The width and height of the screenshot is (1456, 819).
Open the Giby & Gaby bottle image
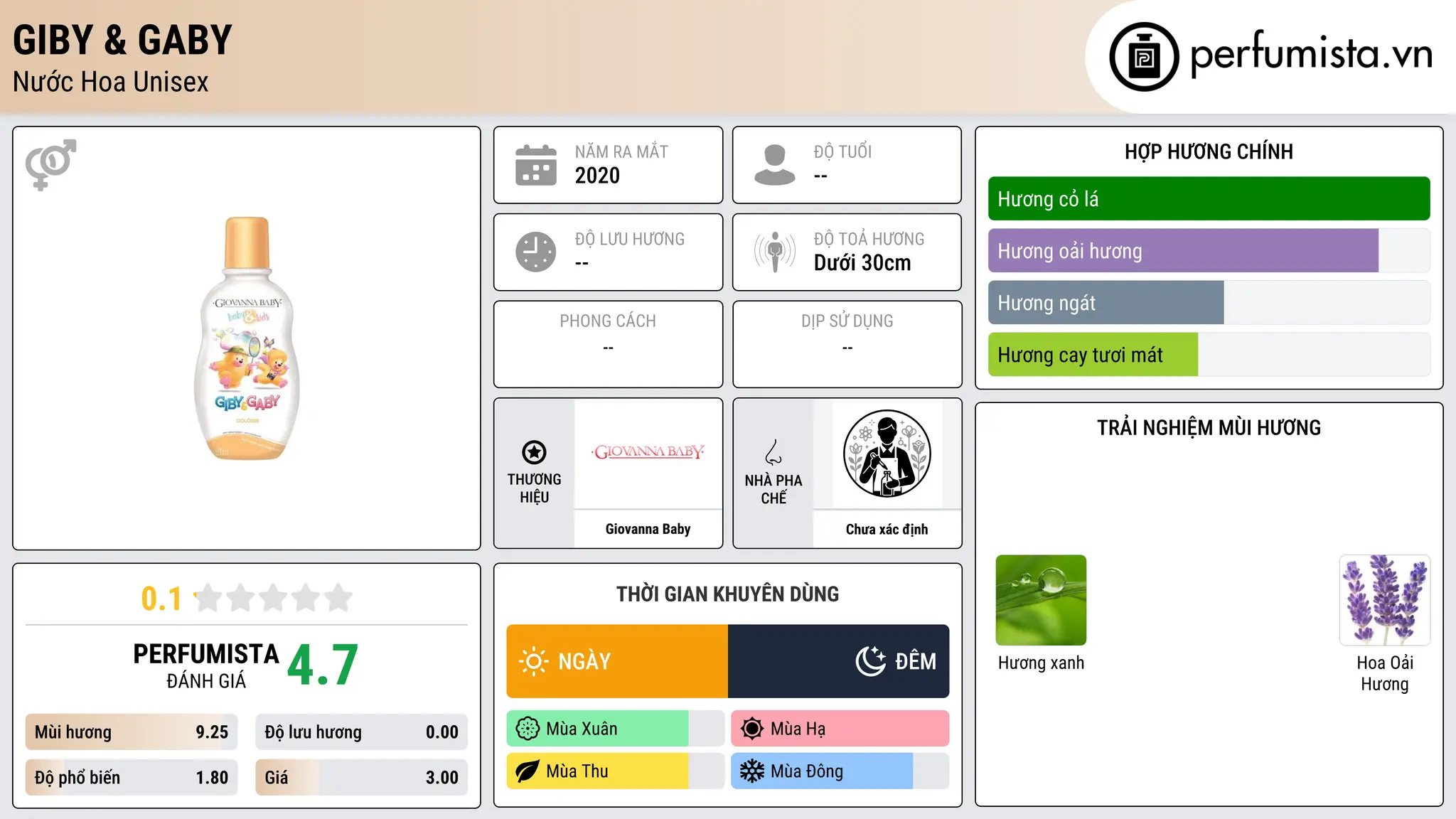tap(247, 338)
